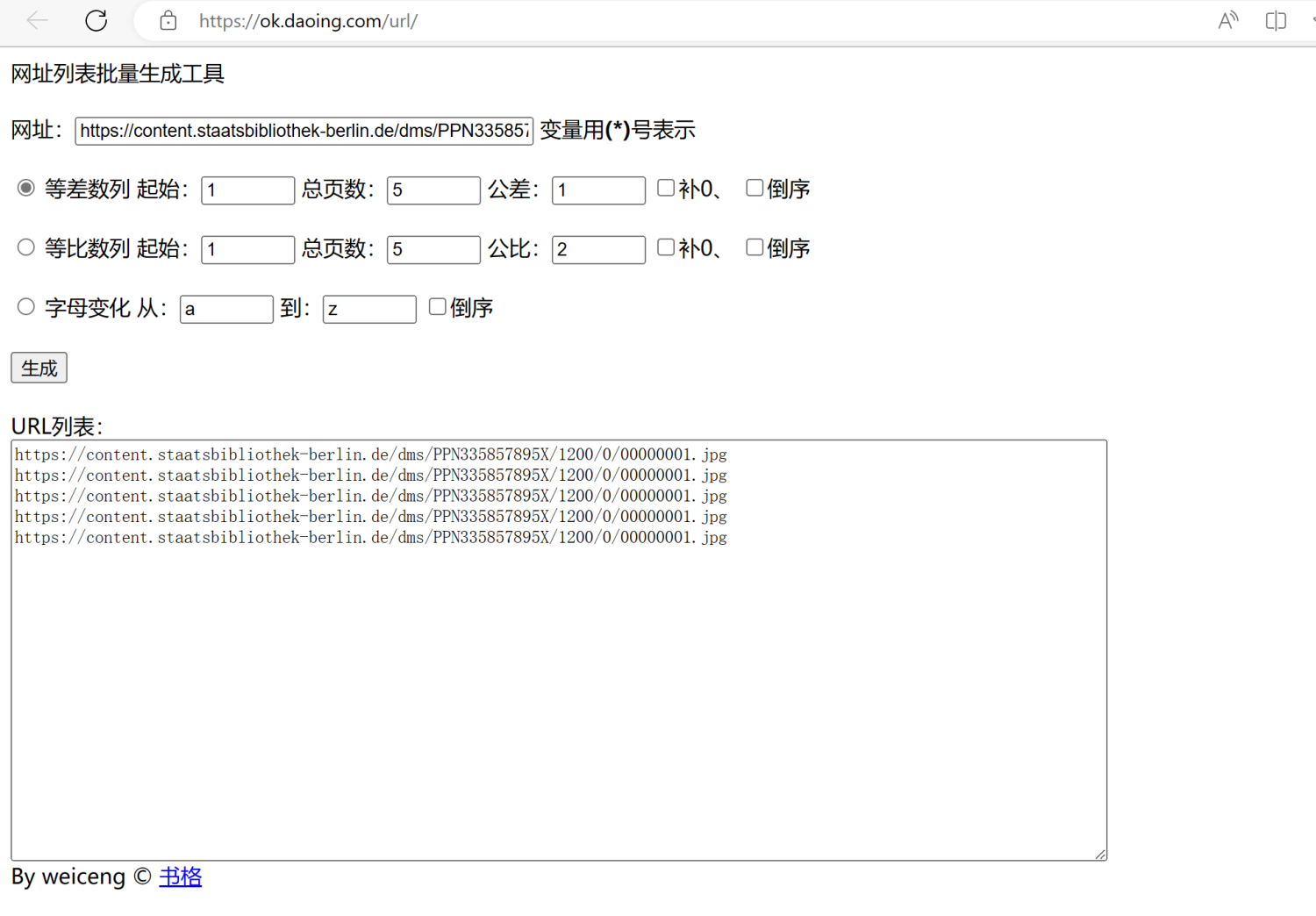Click the 网址 URL input field
1316x916 pixels.
point(304,131)
